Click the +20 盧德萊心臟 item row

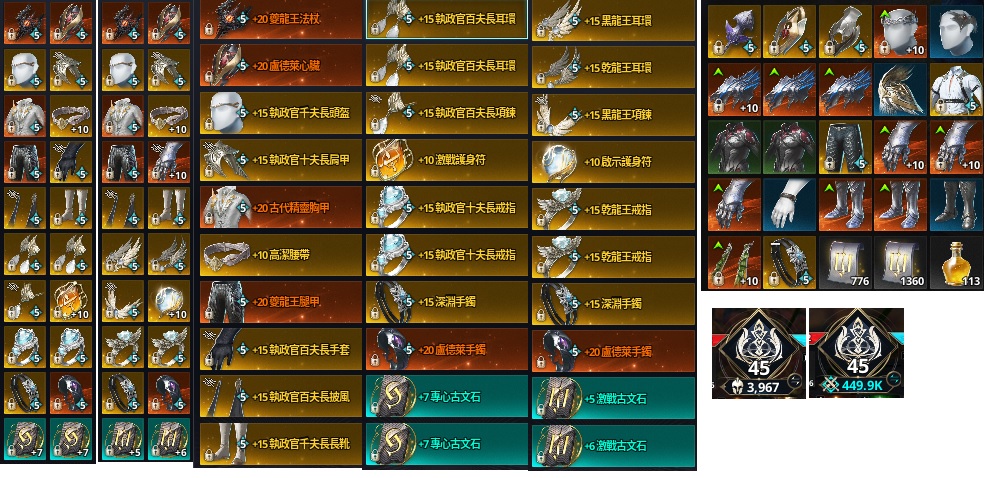[x=280, y=65]
